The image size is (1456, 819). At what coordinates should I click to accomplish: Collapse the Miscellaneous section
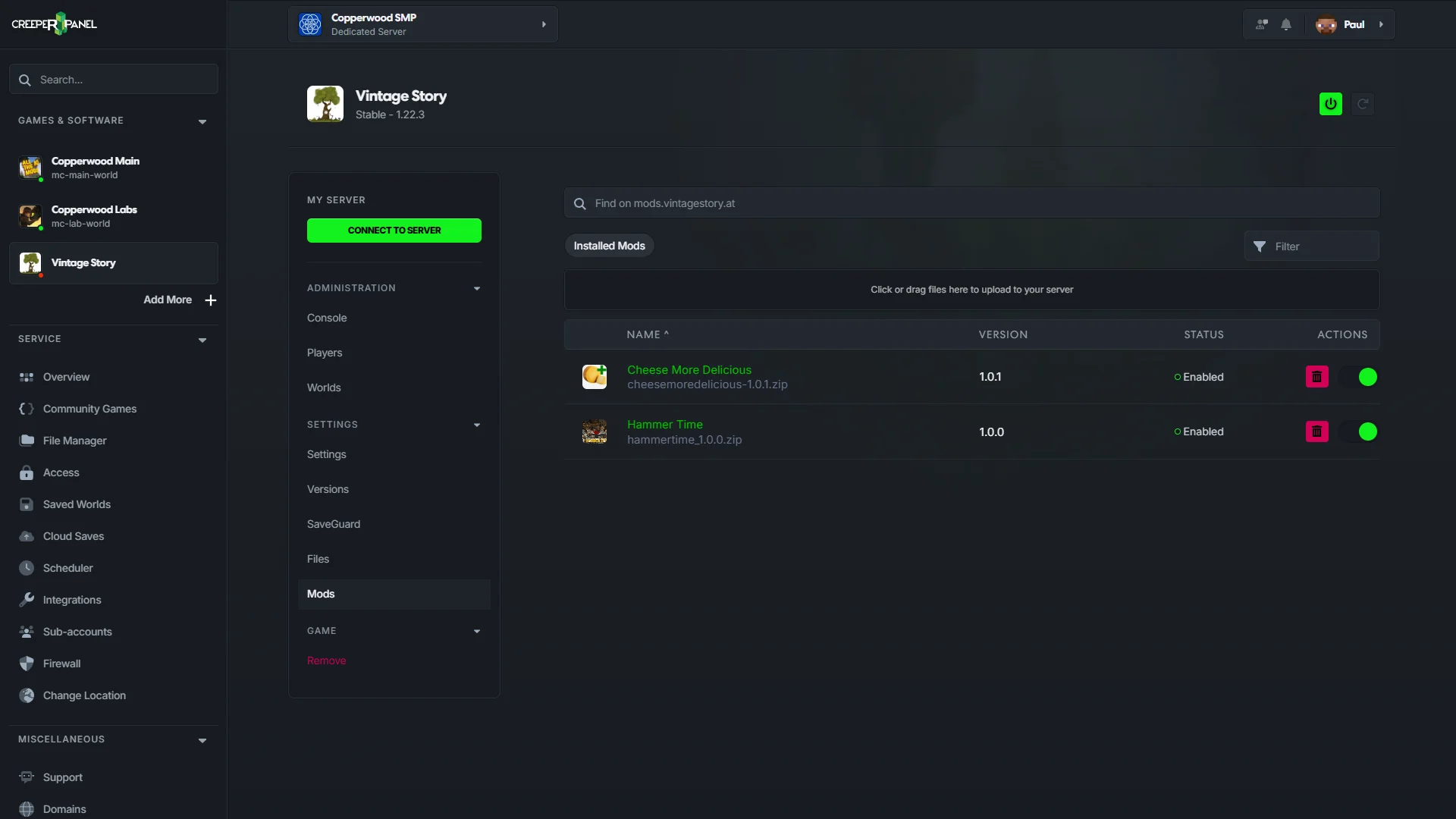[202, 740]
